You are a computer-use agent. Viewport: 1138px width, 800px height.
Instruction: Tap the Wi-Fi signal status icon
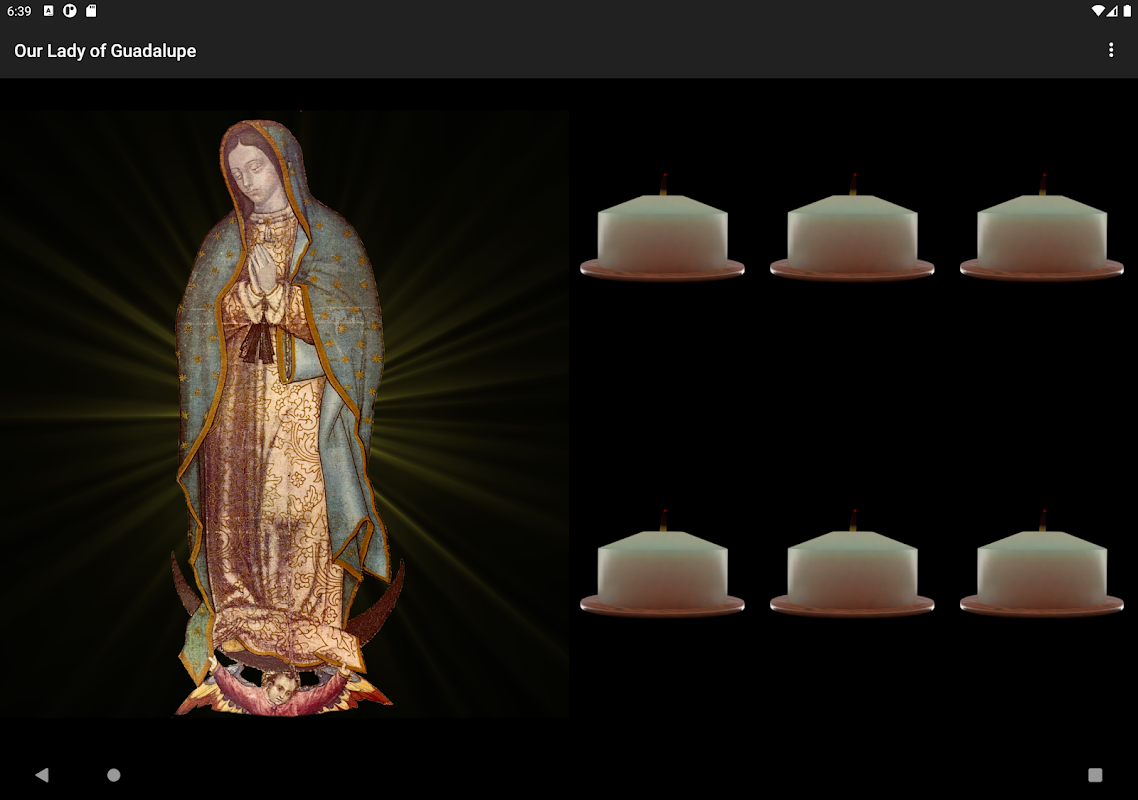(1098, 11)
